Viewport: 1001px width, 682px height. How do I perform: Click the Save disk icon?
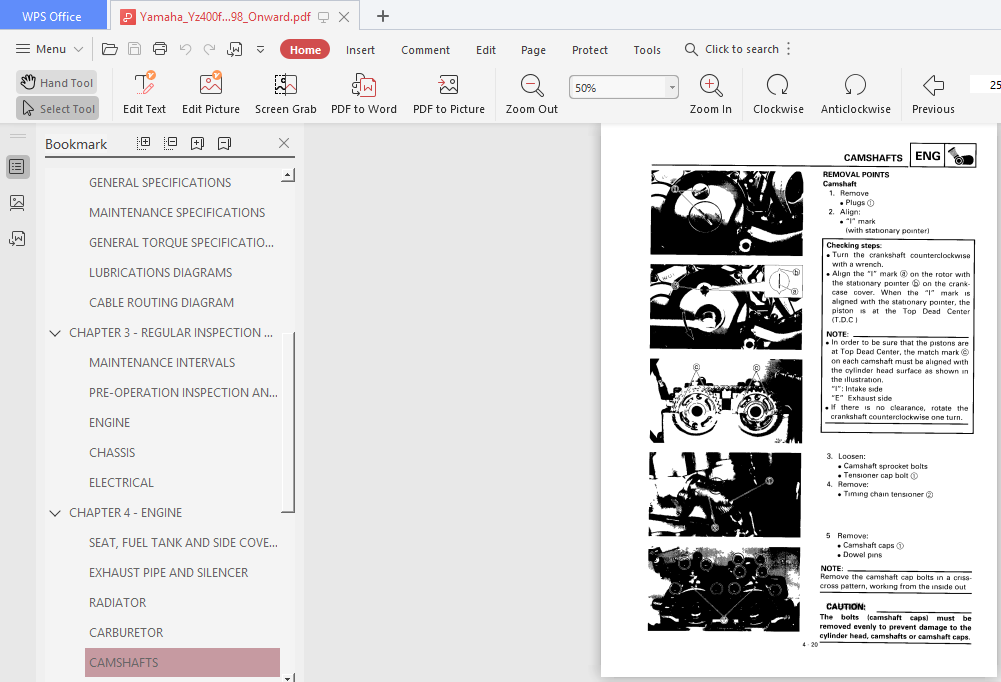[x=135, y=49]
